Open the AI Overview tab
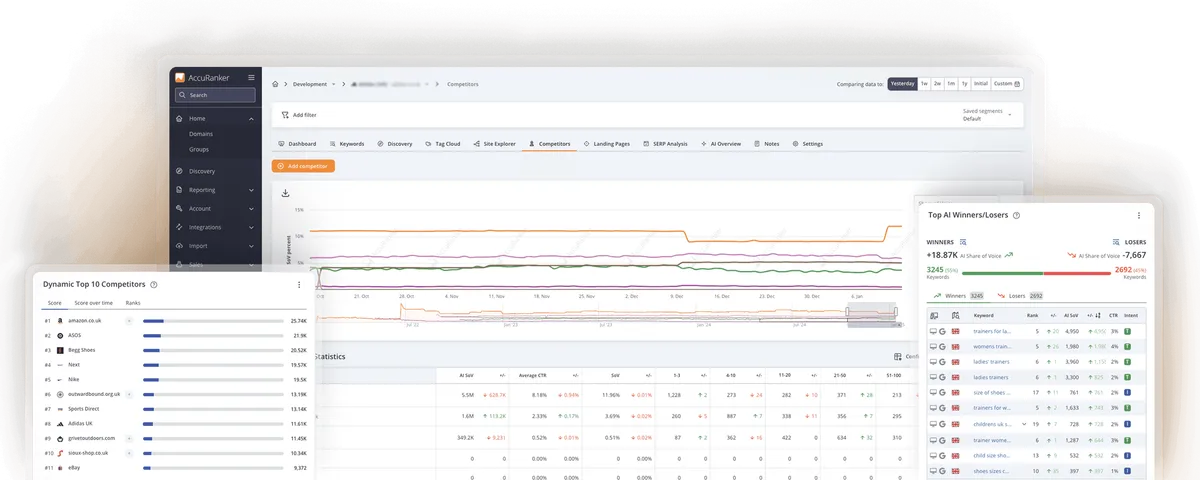This screenshot has width=1200, height=480. point(720,144)
